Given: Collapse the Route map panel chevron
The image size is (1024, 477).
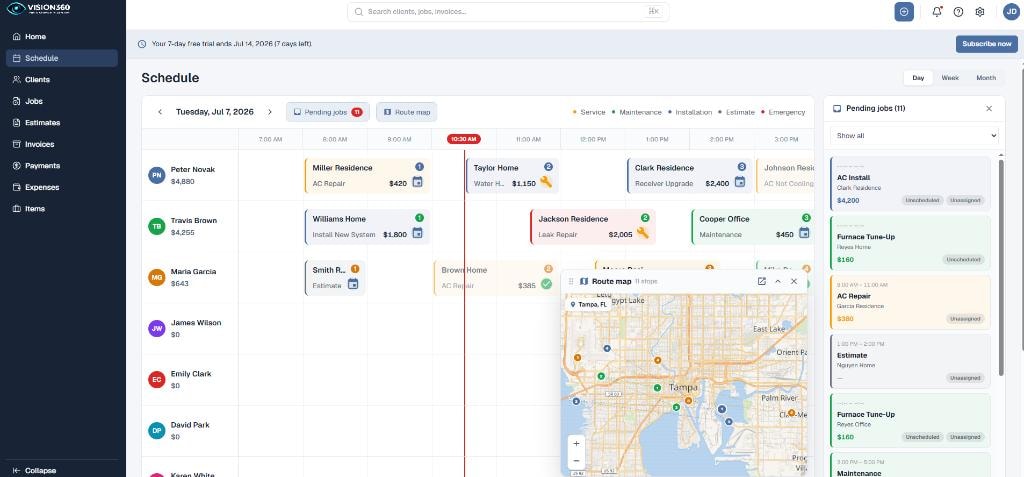Looking at the screenshot, I should (778, 281).
